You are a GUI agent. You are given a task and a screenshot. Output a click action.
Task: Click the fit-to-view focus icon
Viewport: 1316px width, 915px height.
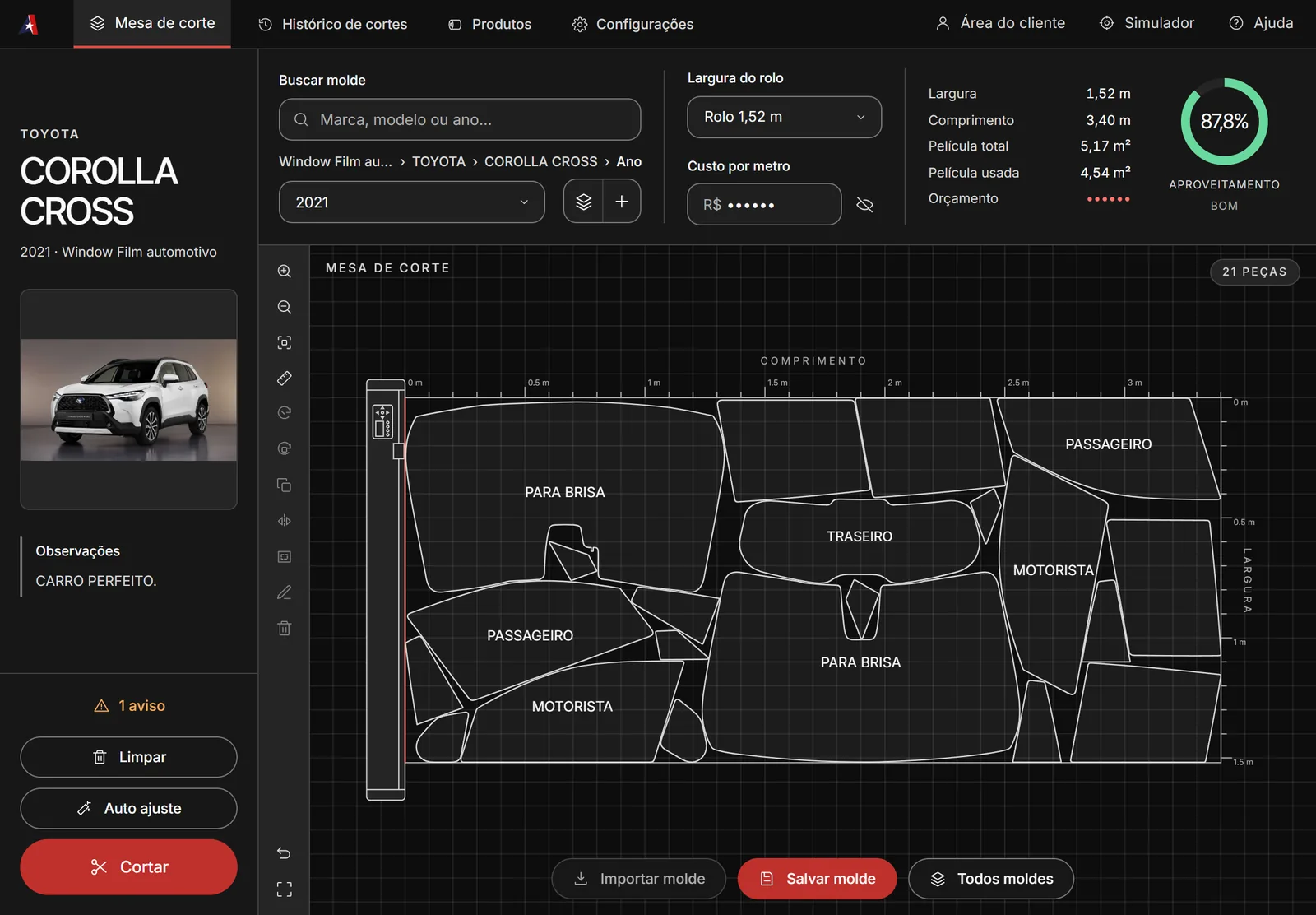click(285, 342)
